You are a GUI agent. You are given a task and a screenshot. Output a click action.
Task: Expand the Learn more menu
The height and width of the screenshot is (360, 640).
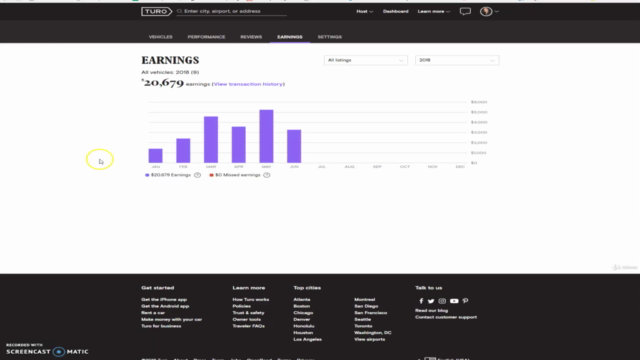tap(433, 11)
